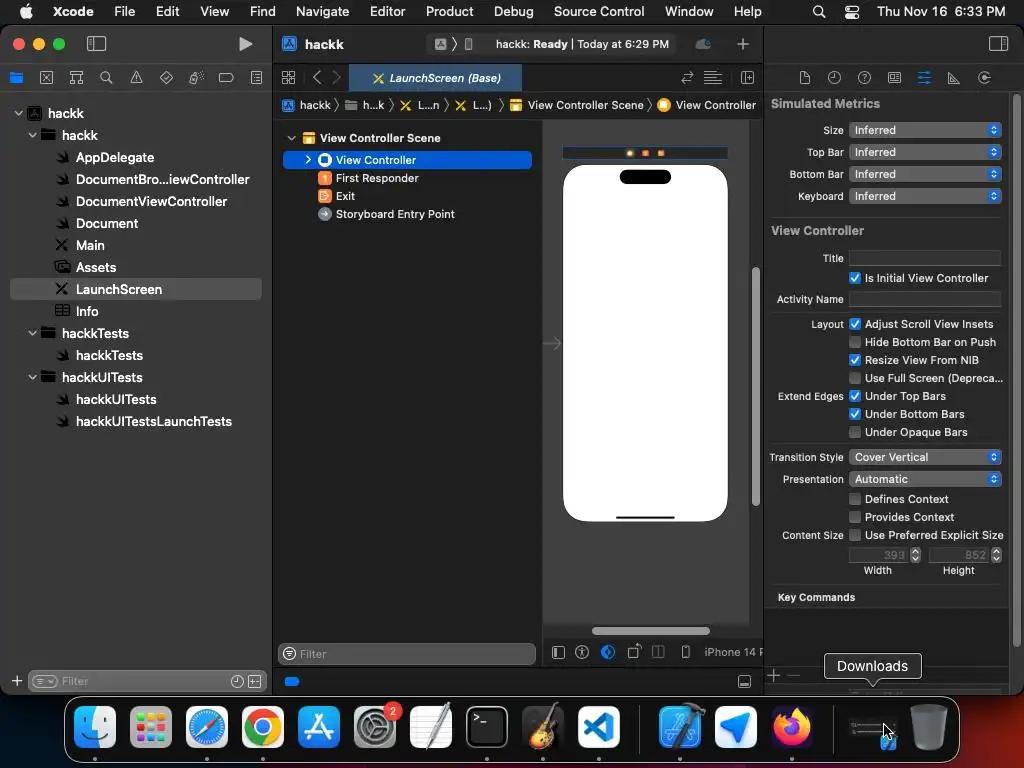Click the View Controller Scene breadcrumb
1024x768 pixels.
[x=577, y=105]
